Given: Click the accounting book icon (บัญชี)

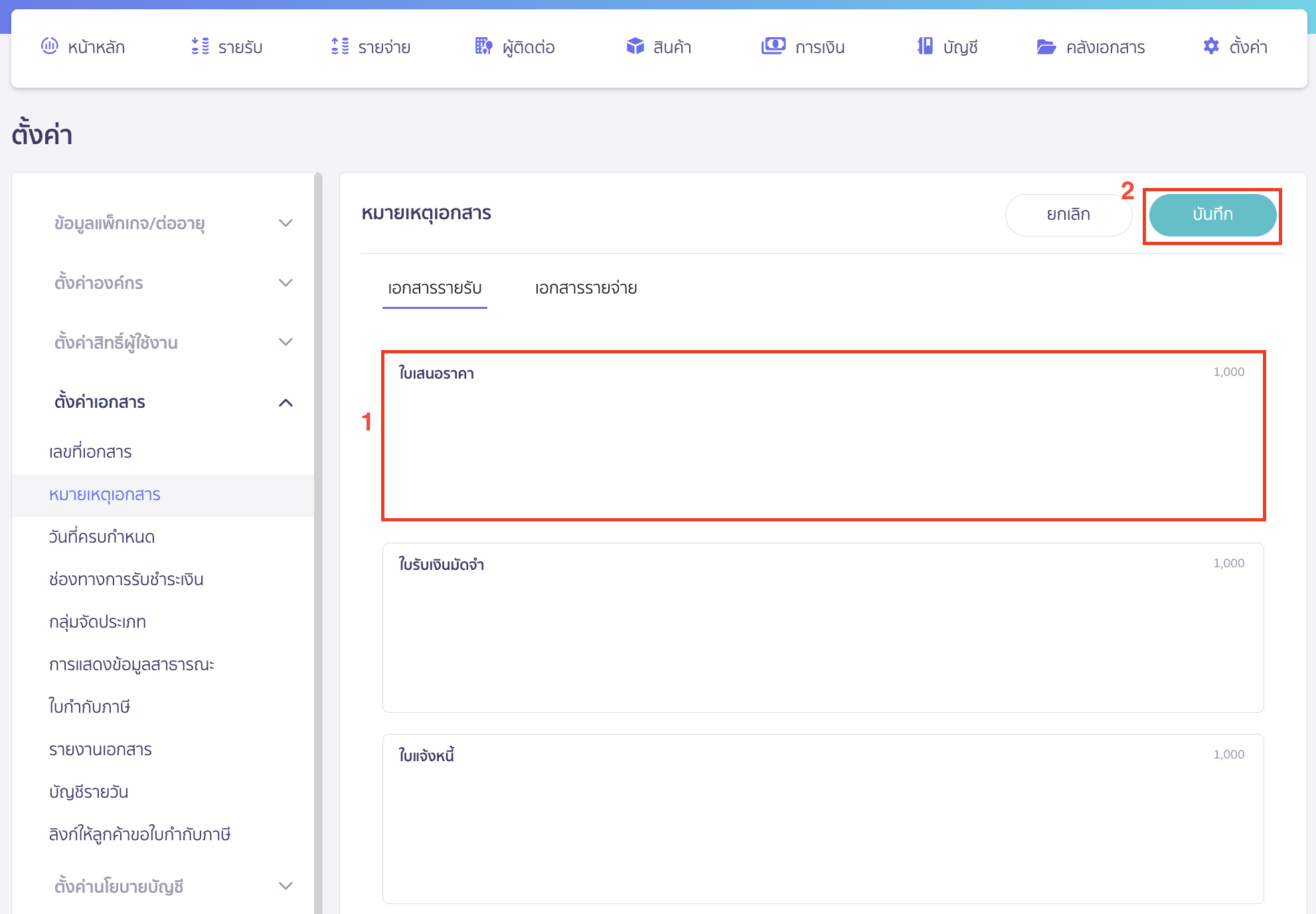Looking at the screenshot, I should pos(924,46).
